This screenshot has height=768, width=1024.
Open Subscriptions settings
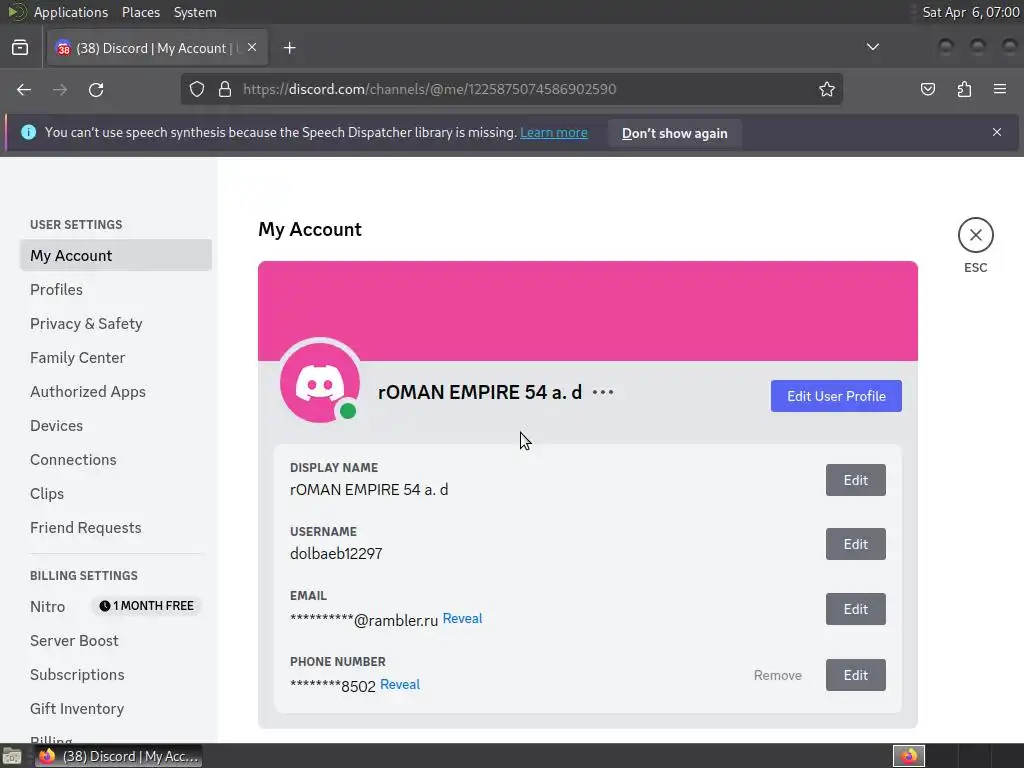coord(116,674)
